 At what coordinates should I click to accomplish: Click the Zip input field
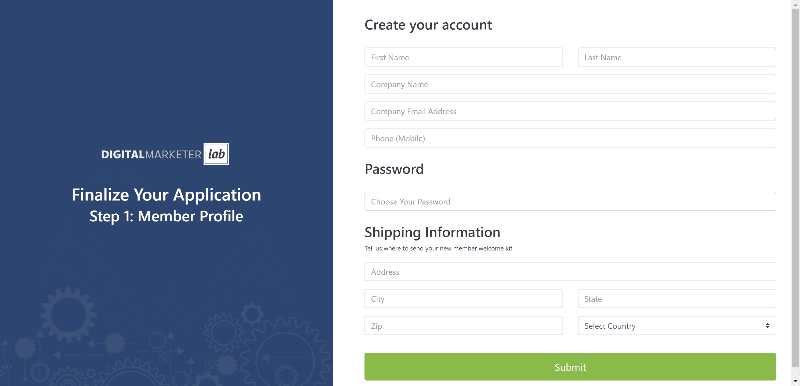(x=463, y=326)
